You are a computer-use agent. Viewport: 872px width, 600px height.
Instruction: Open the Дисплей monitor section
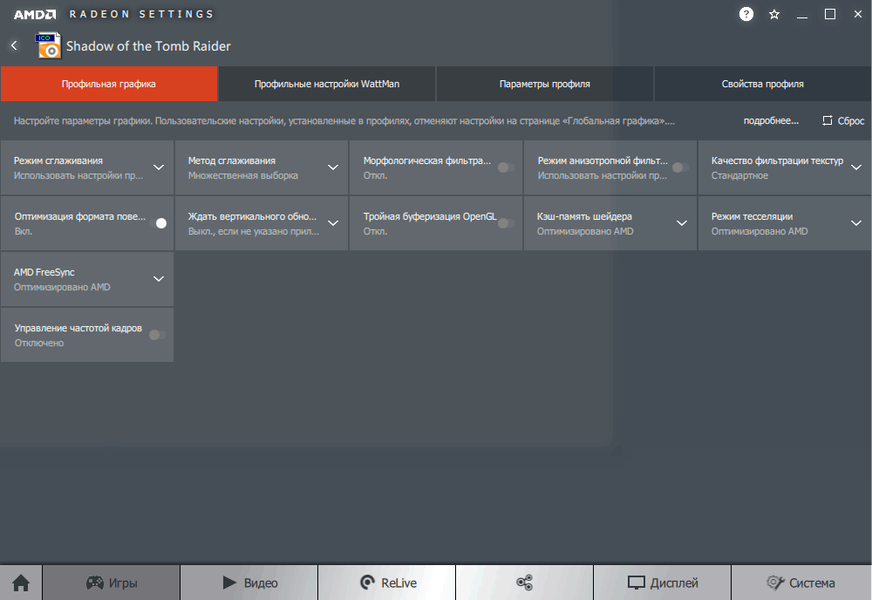click(662, 583)
